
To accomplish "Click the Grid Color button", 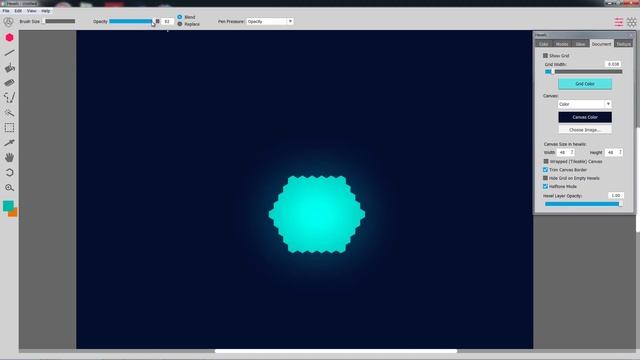I will [x=585, y=84].
